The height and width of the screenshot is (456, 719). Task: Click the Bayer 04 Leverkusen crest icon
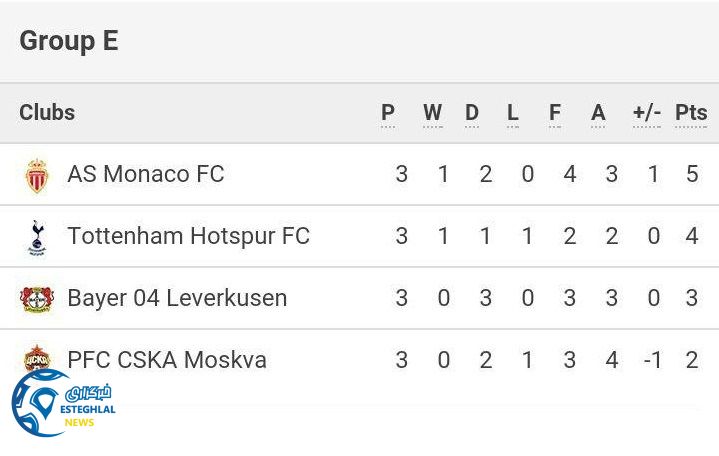coord(37,299)
